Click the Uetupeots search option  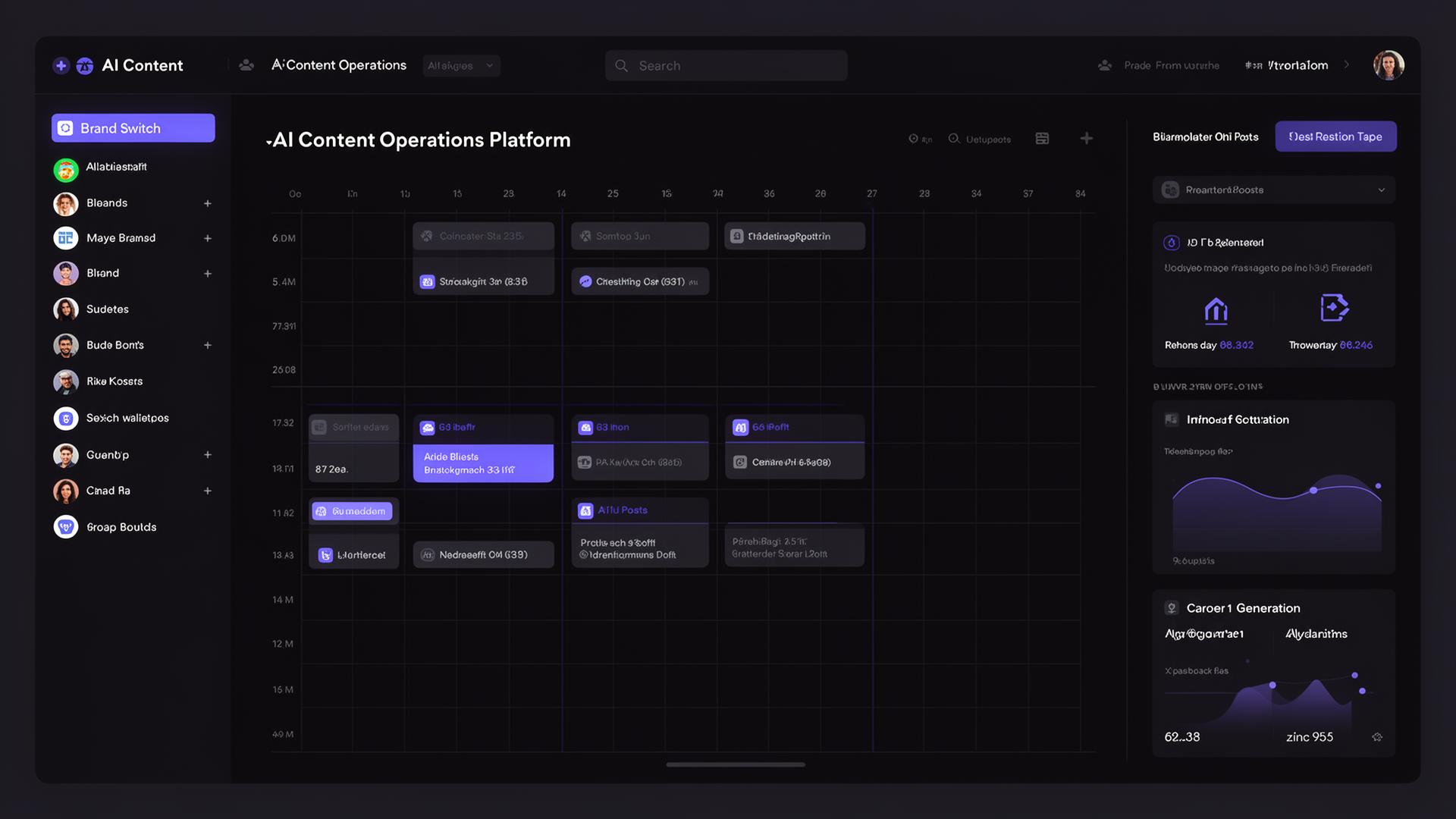pyautogui.click(x=979, y=139)
